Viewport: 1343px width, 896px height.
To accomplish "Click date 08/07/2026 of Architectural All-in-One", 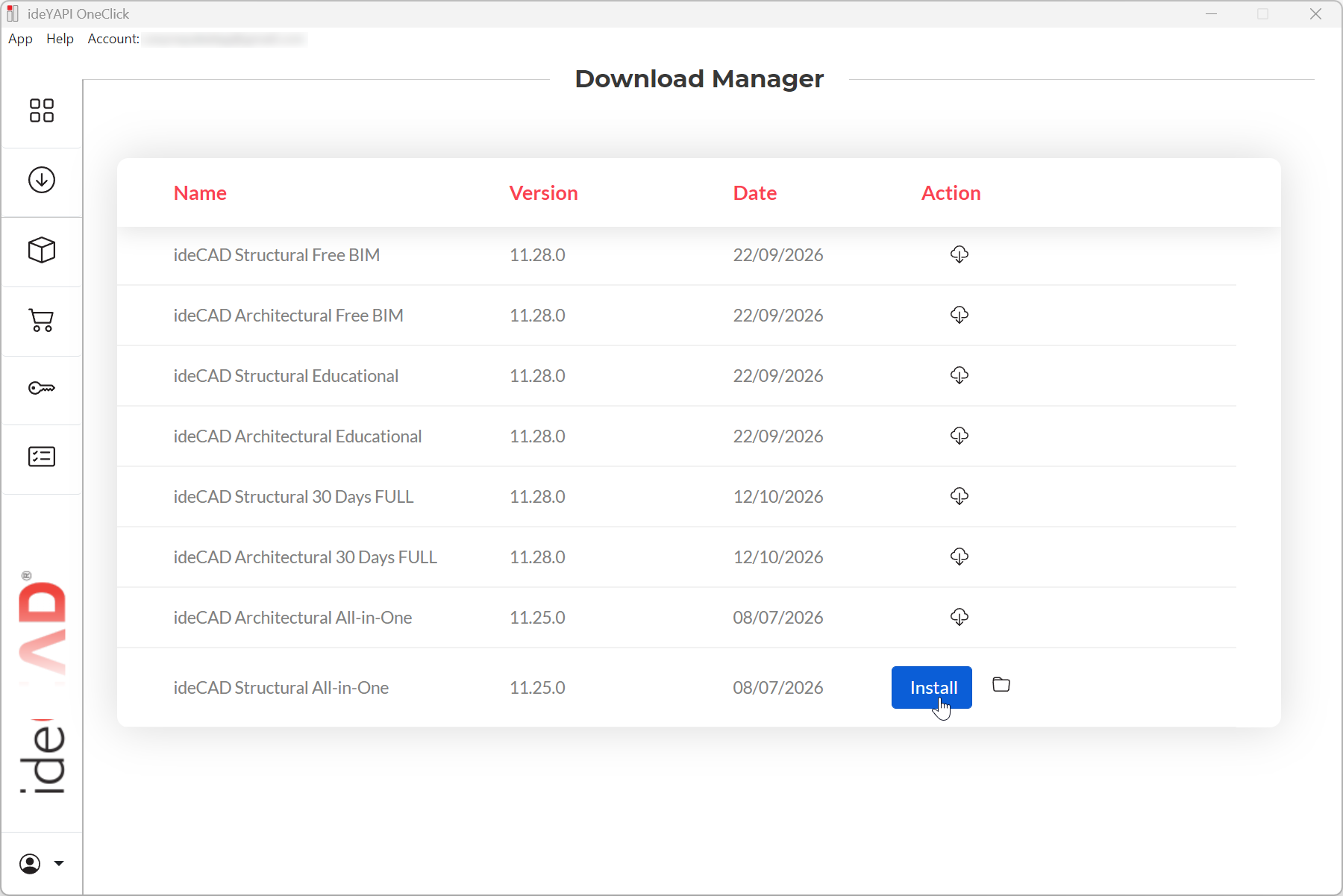I will (x=778, y=618).
